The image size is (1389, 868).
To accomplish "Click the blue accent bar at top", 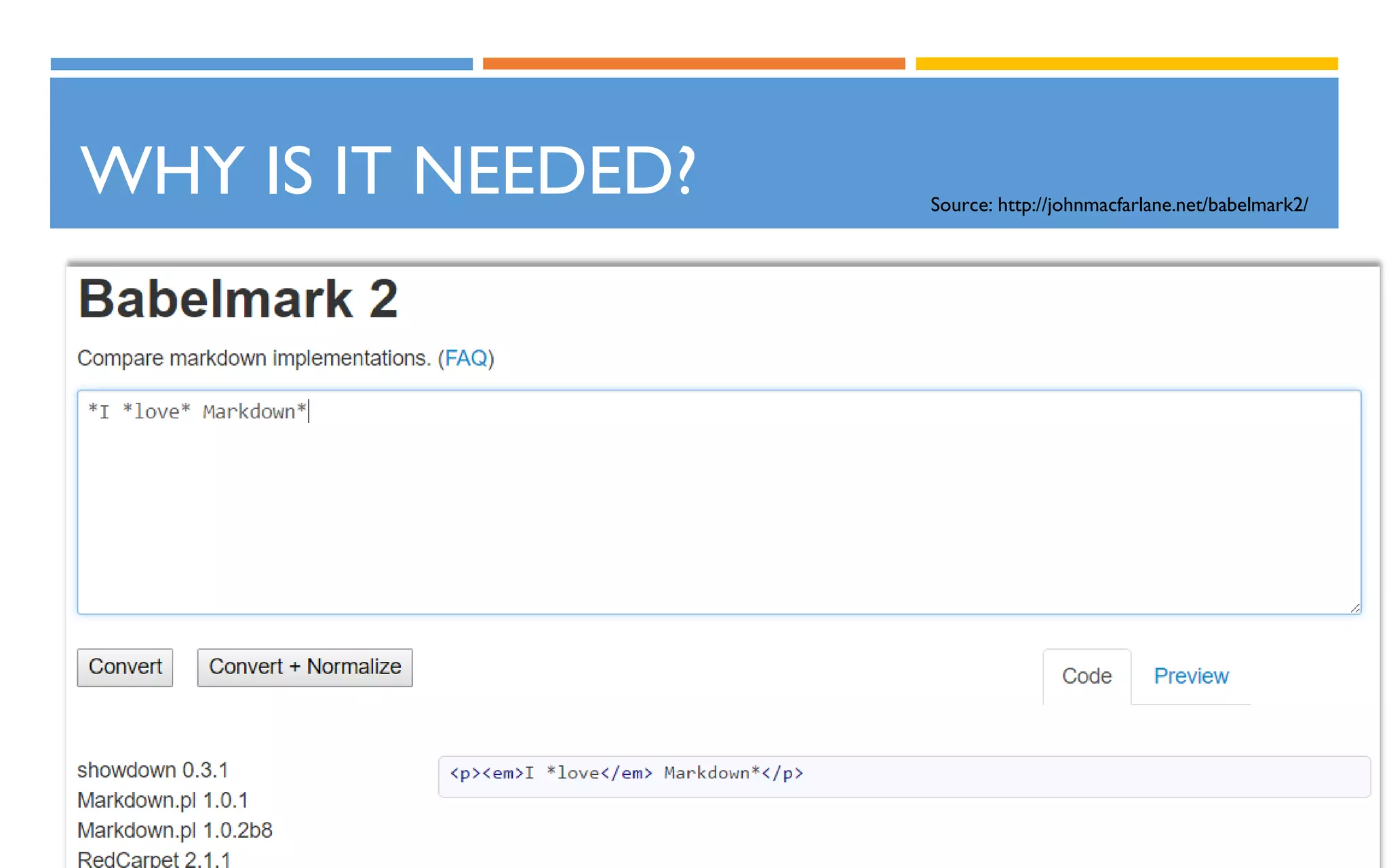I will point(261,64).
